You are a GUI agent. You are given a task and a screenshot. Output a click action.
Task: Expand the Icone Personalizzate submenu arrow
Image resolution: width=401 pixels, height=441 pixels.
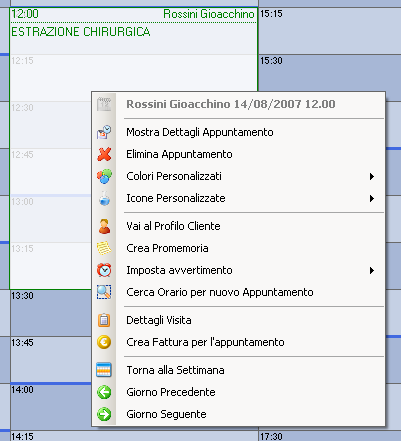[x=372, y=198]
